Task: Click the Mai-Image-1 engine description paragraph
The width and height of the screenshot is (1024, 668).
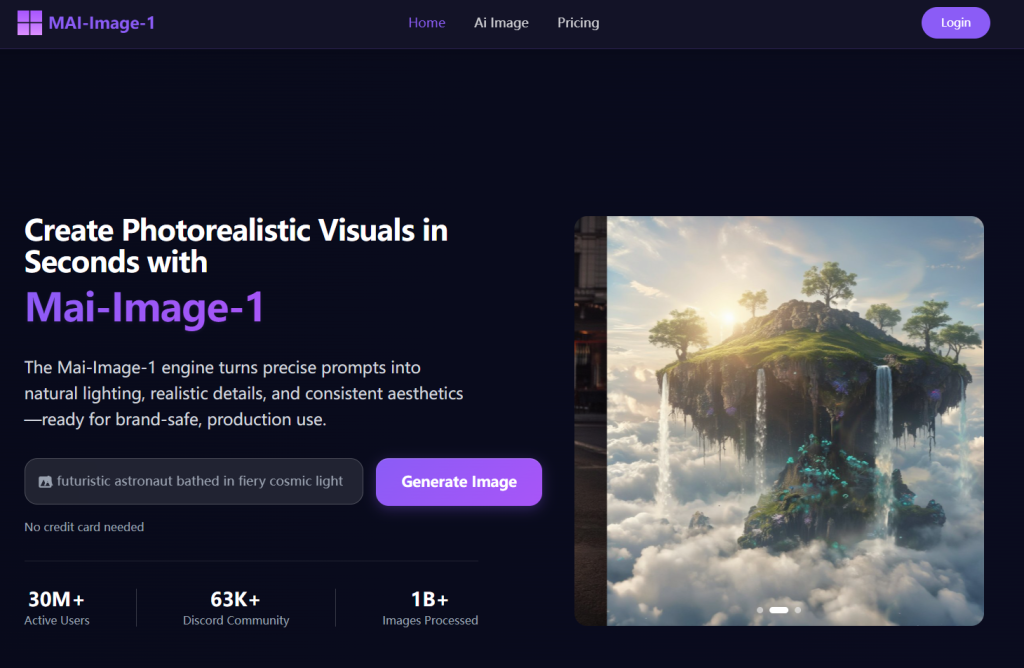Action: tap(243, 393)
